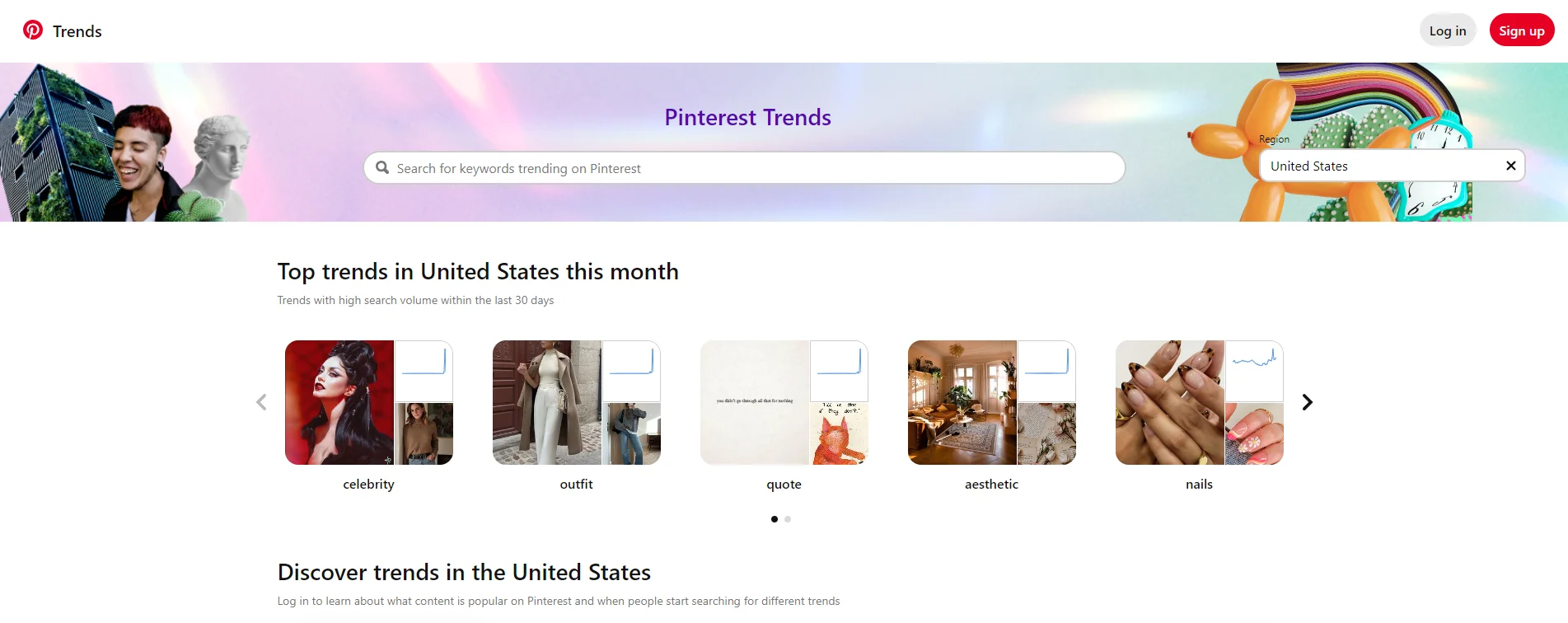This screenshot has width=1568, height=623.
Task: Open the celebrity trend main image
Action: tap(339, 403)
